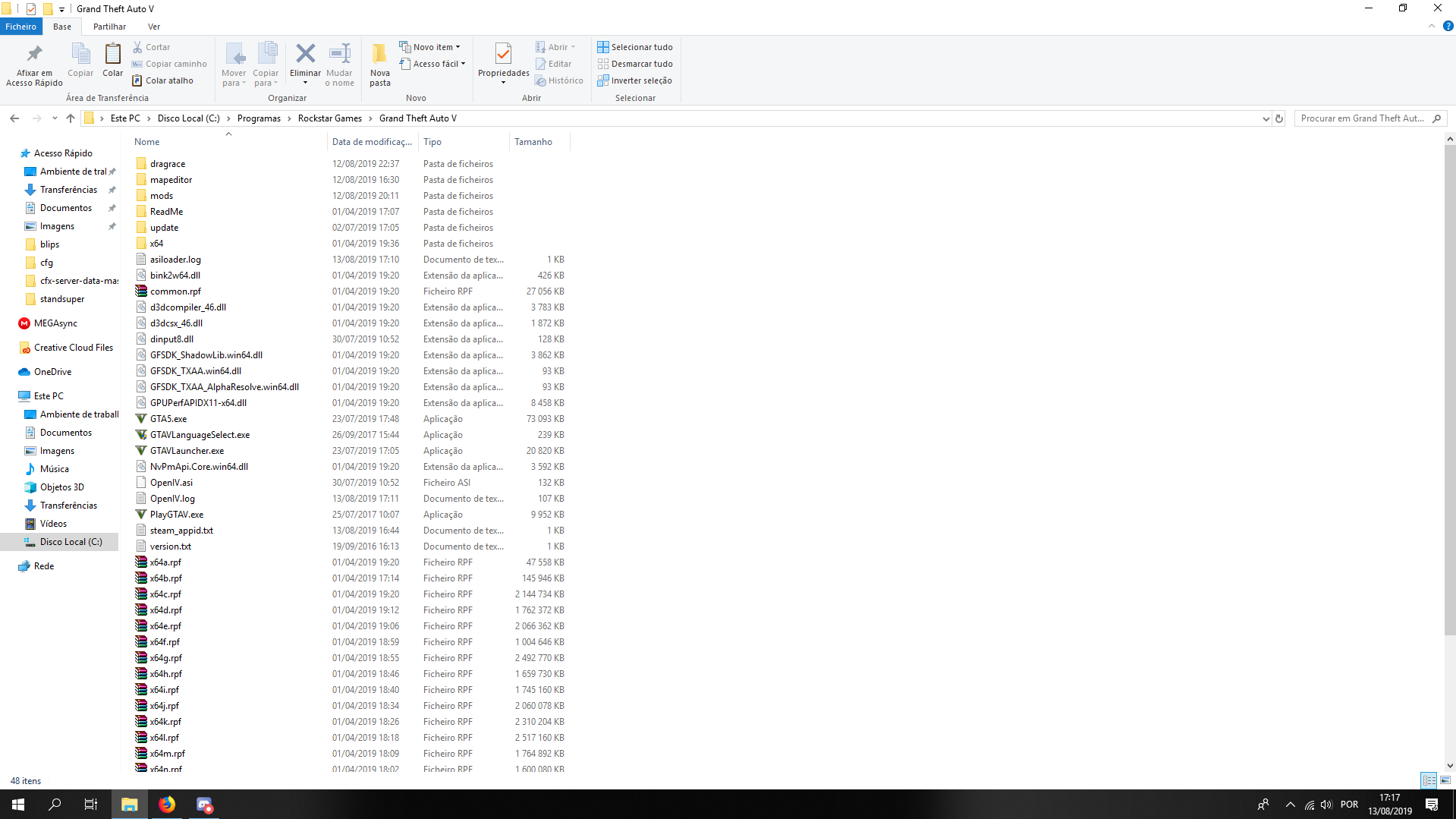Click the Procurar em Grand Theft Auto search box

click(x=1362, y=118)
